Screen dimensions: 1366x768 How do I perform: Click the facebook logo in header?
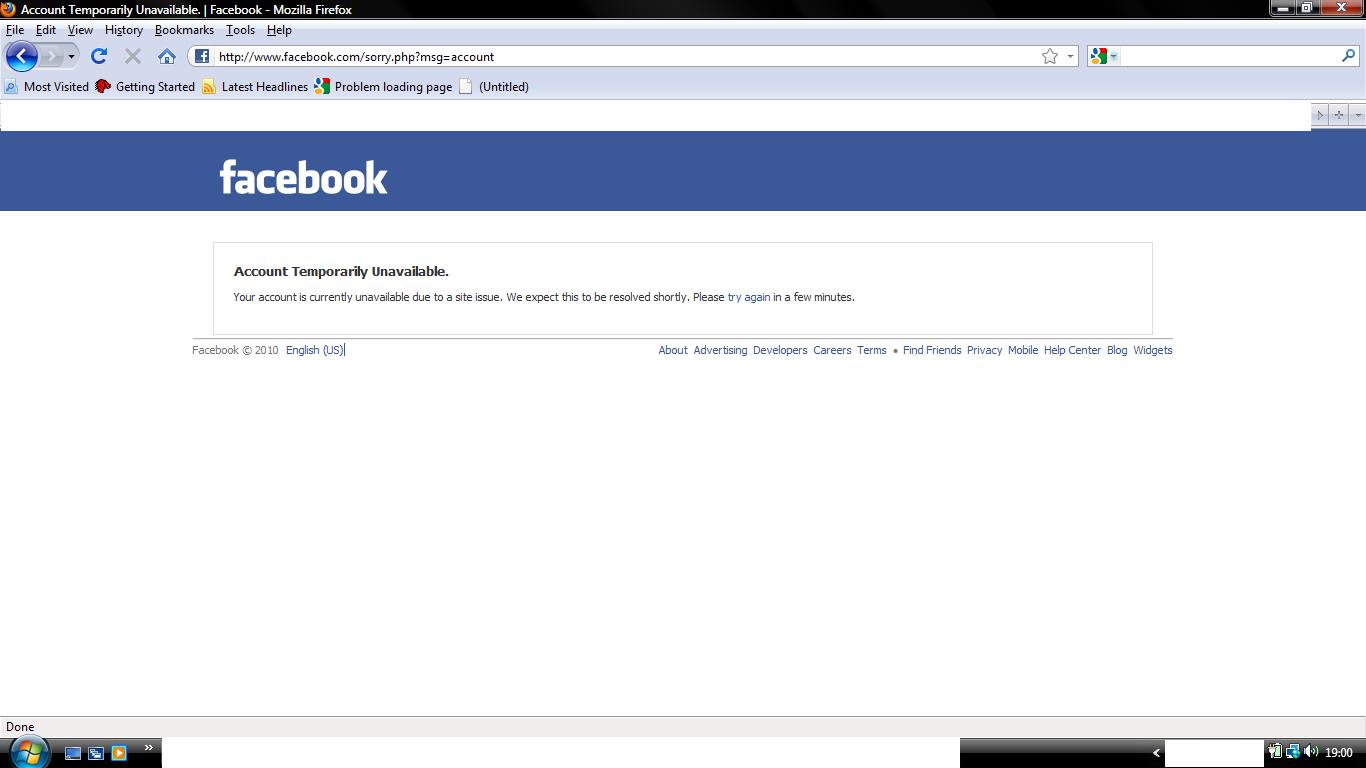click(x=303, y=177)
